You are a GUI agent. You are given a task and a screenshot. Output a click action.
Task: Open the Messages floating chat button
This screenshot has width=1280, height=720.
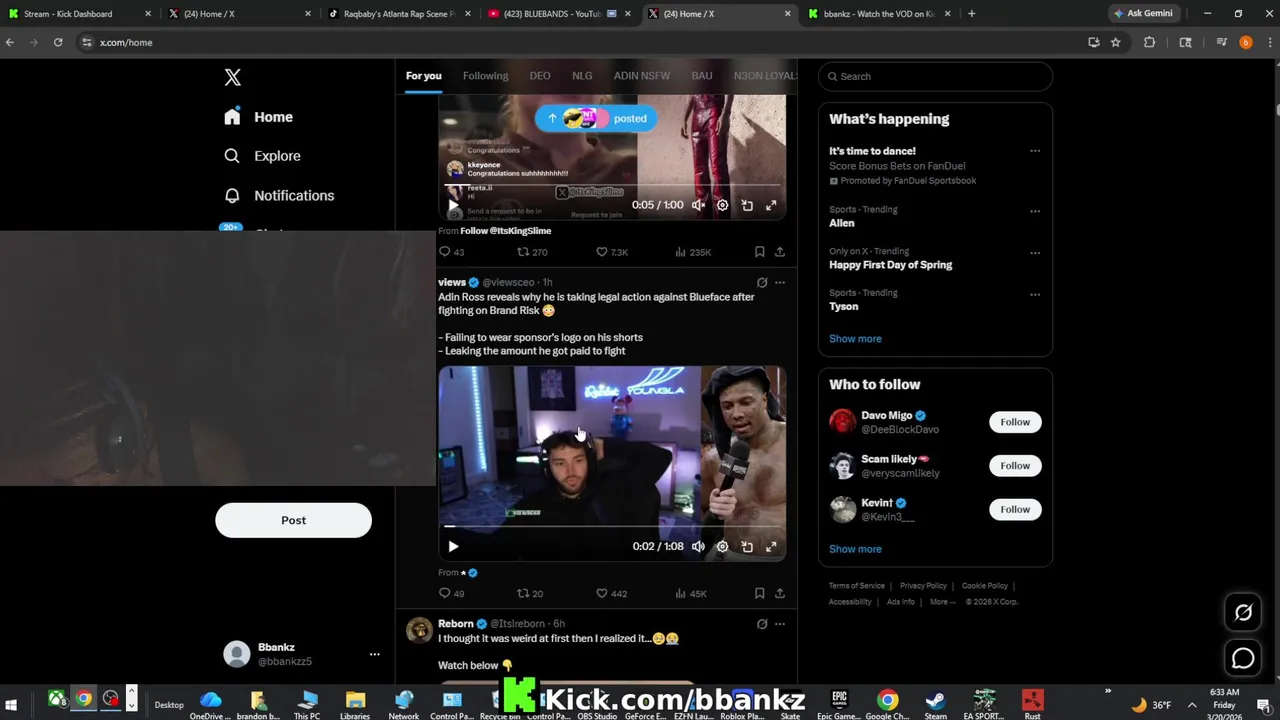pyautogui.click(x=1243, y=658)
